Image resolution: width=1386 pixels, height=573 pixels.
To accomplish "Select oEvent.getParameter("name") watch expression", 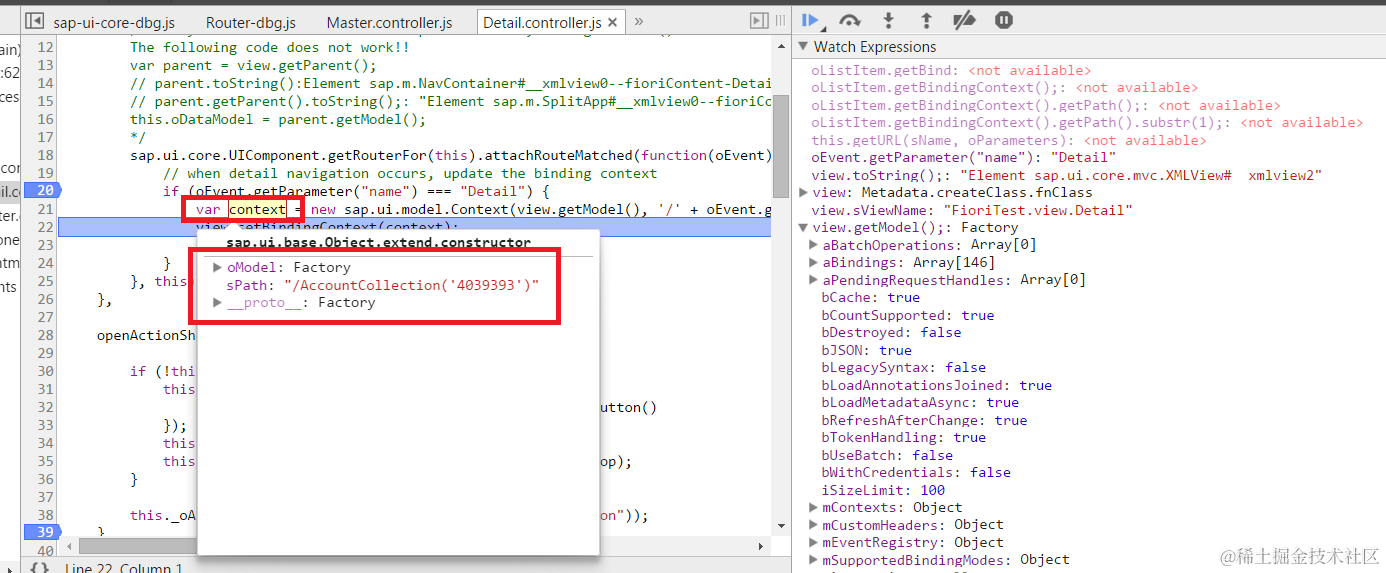I will coord(963,158).
